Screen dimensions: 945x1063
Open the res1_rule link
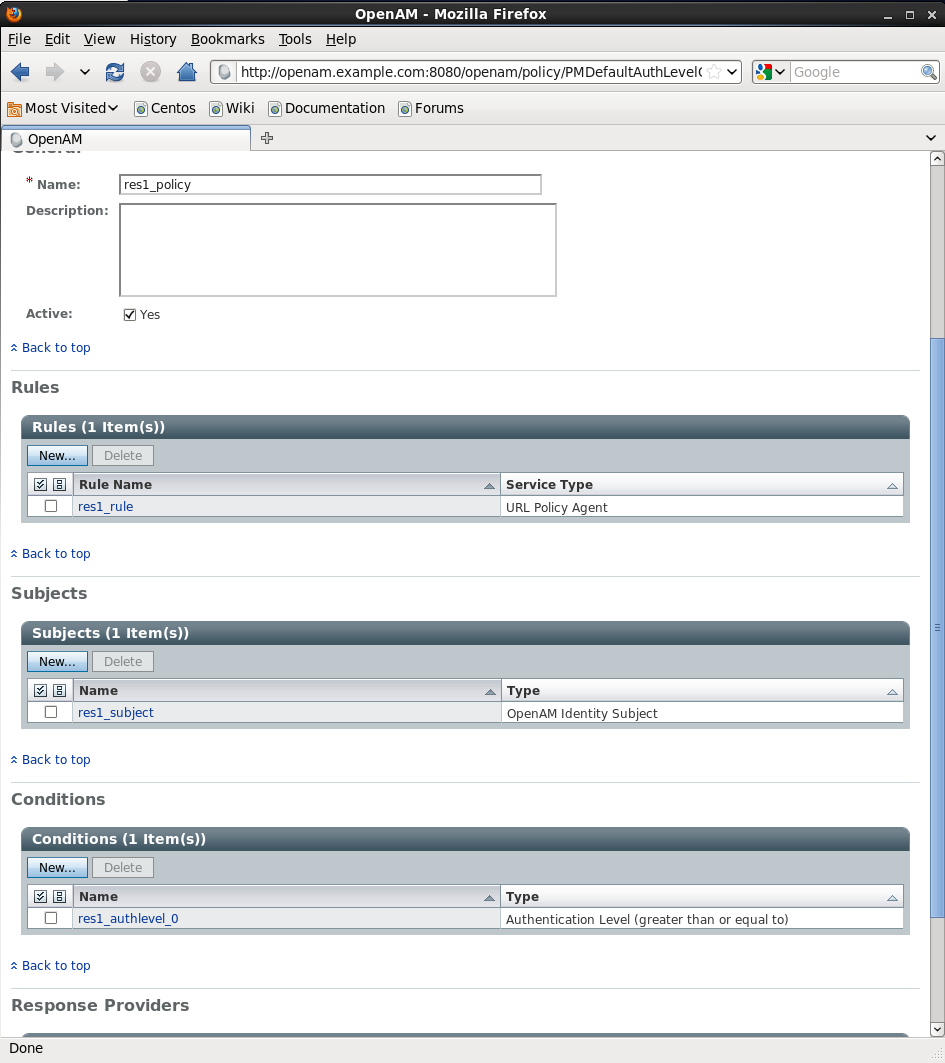click(x=106, y=506)
